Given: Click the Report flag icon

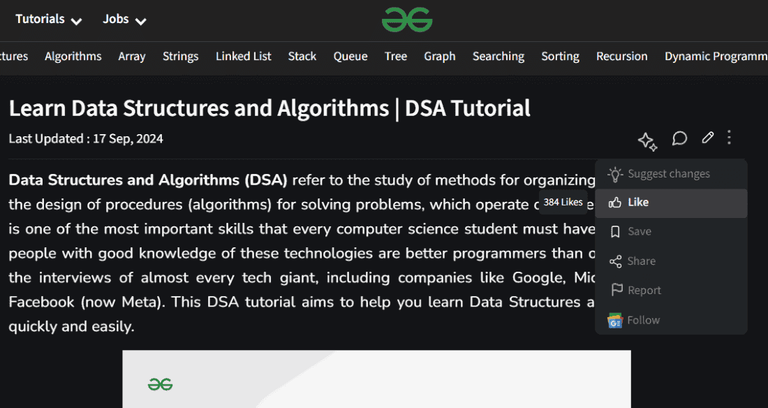Looking at the screenshot, I should pyautogui.click(x=615, y=291).
